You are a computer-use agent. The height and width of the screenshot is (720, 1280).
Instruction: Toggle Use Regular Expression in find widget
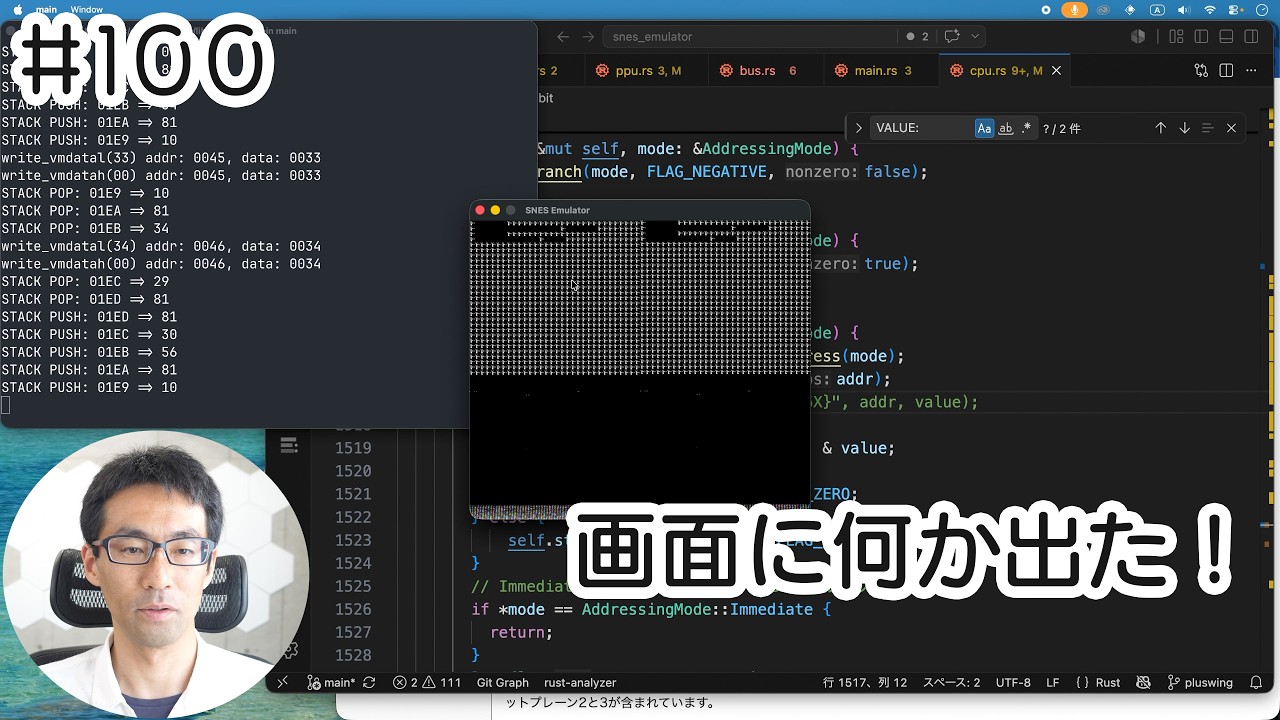1026,128
